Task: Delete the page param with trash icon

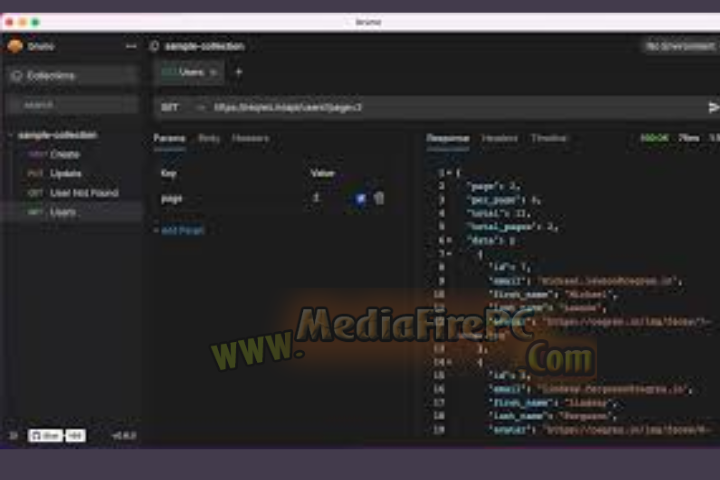Action: (x=379, y=198)
